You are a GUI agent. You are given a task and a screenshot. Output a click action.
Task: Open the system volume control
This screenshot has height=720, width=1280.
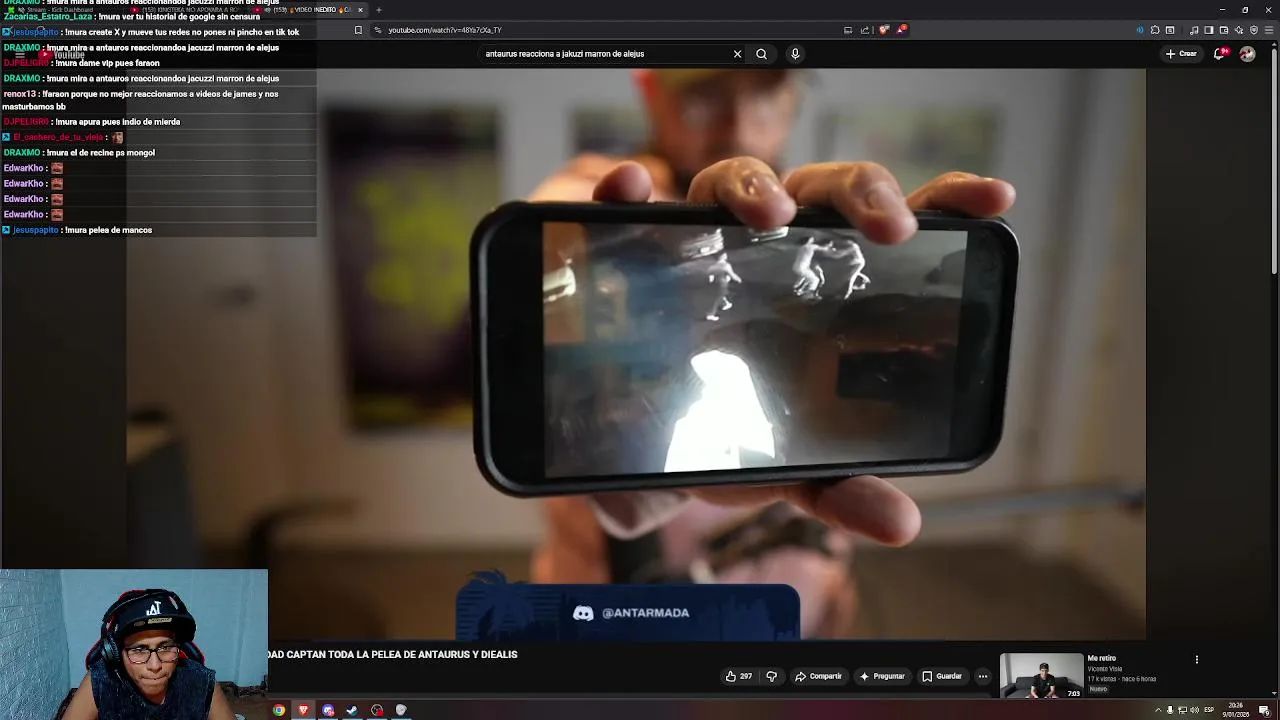pos(1194,710)
